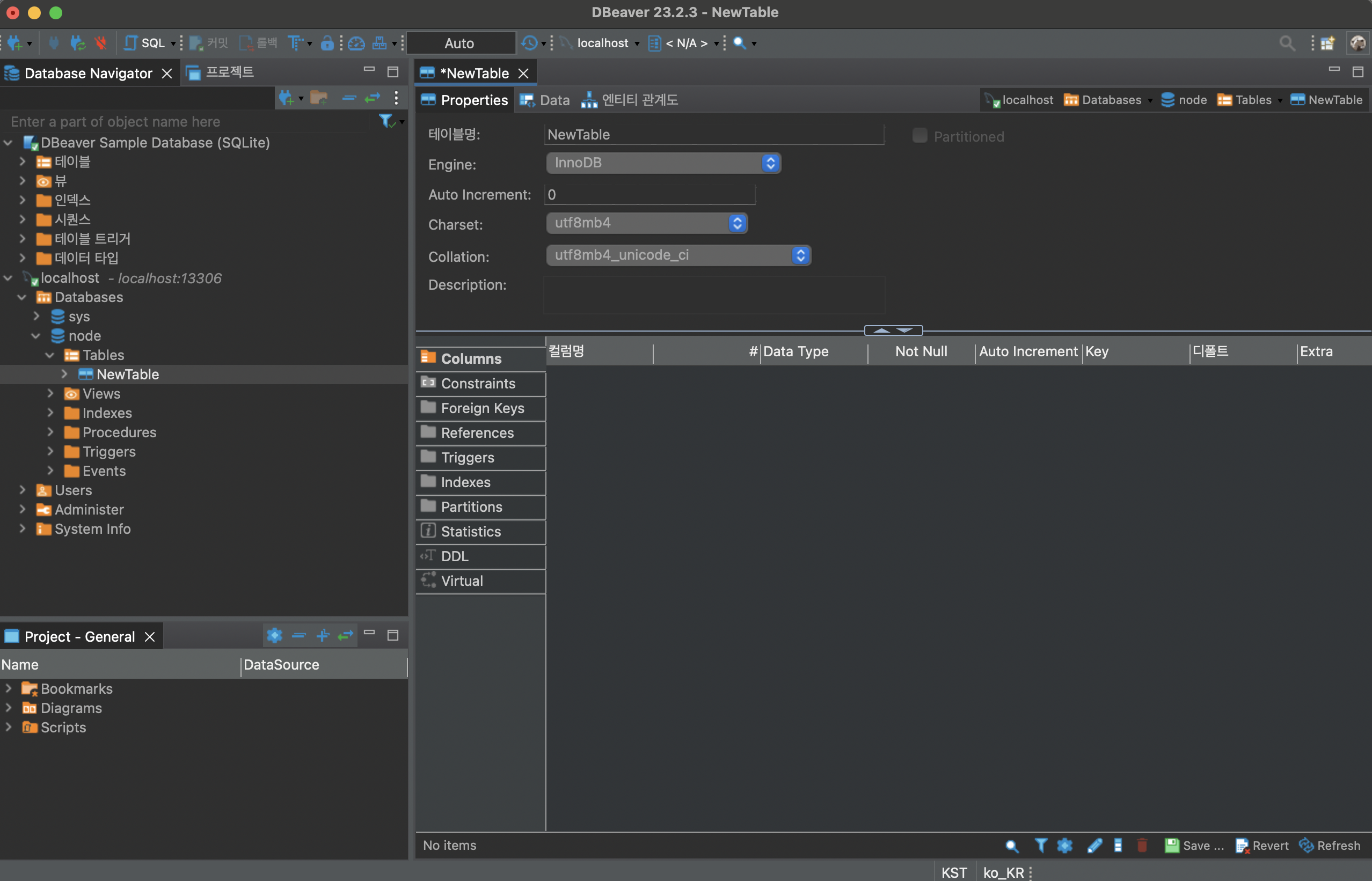Click the 롤백 (rollback) toolbar button
The image size is (1372, 881).
pyautogui.click(x=258, y=43)
